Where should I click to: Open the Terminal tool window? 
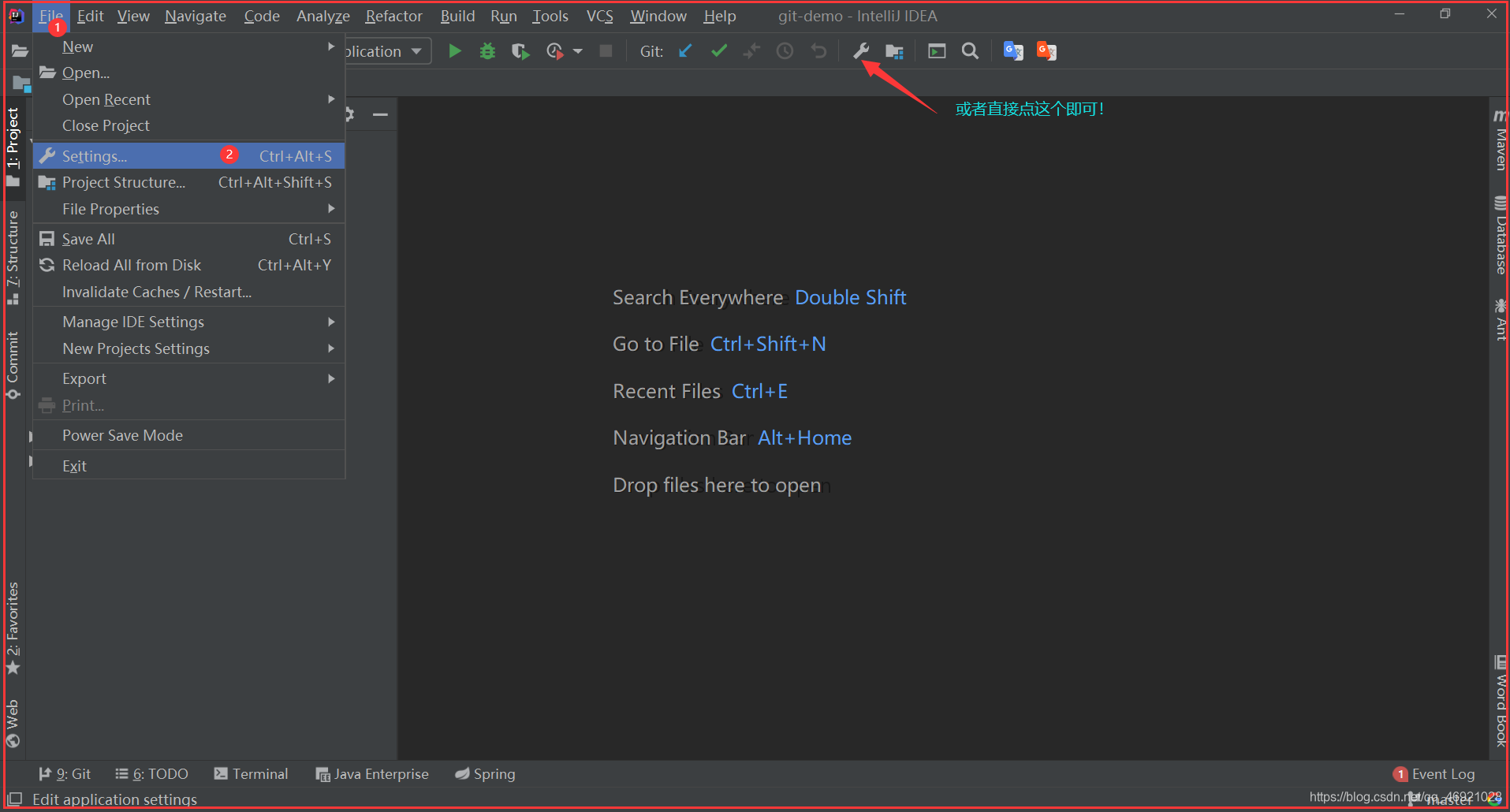[x=251, y=774]
